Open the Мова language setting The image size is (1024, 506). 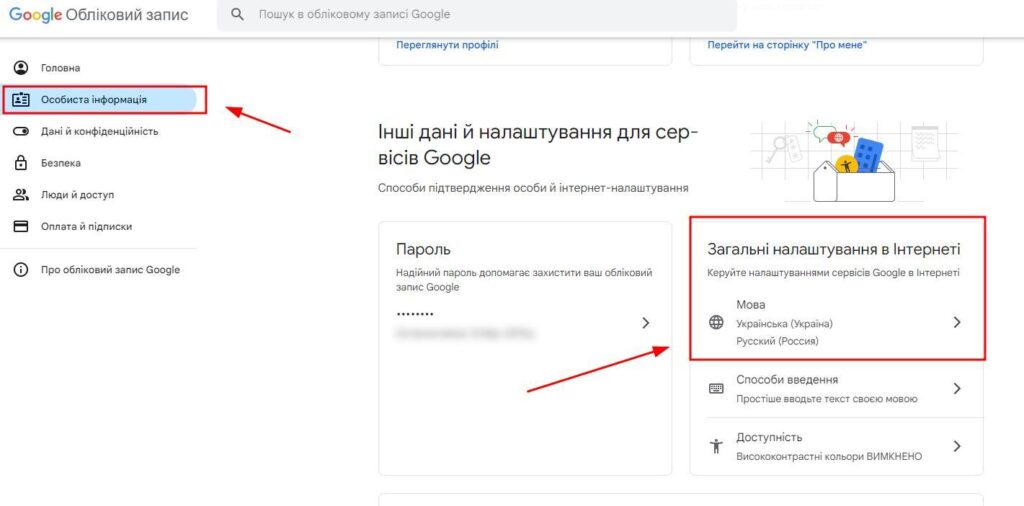[x=837, y=323]
